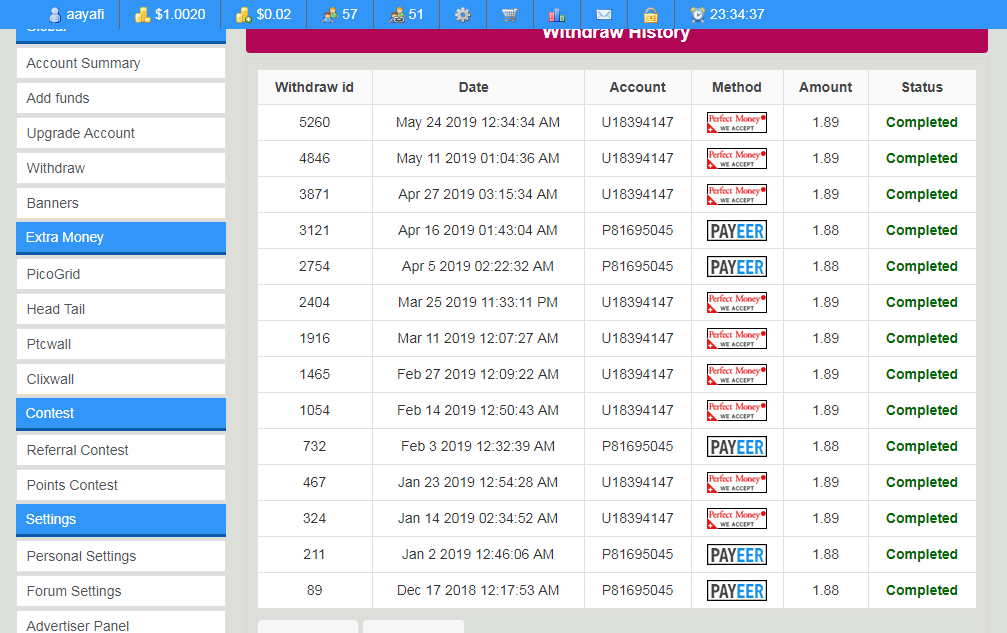Viewport: 1007px width, 633px height.
Task: Click amount 1.89 in row 467
Action: [825, 482]
